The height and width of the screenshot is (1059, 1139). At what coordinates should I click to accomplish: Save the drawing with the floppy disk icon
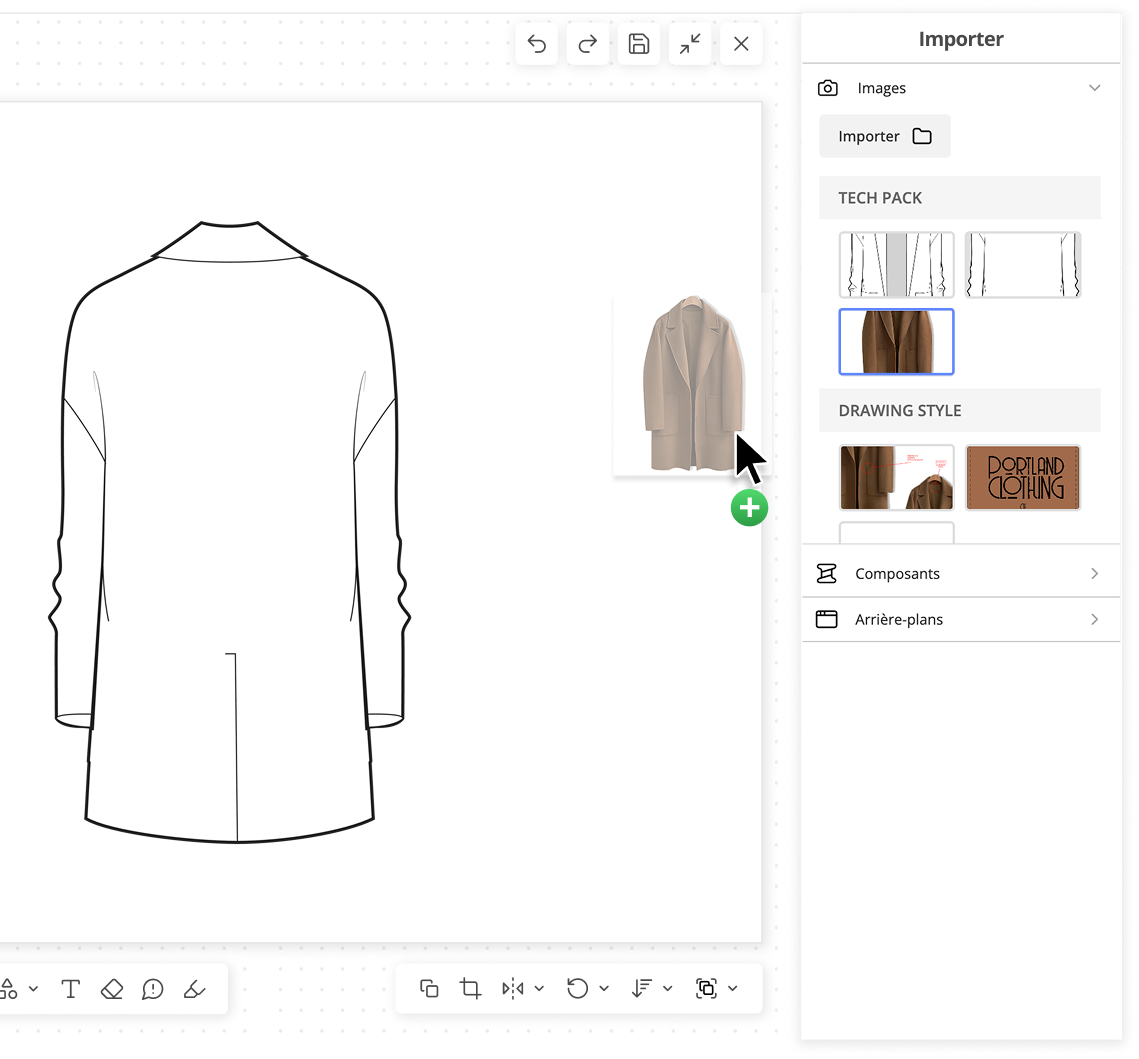pyautogui.click(x=639, y=44)
